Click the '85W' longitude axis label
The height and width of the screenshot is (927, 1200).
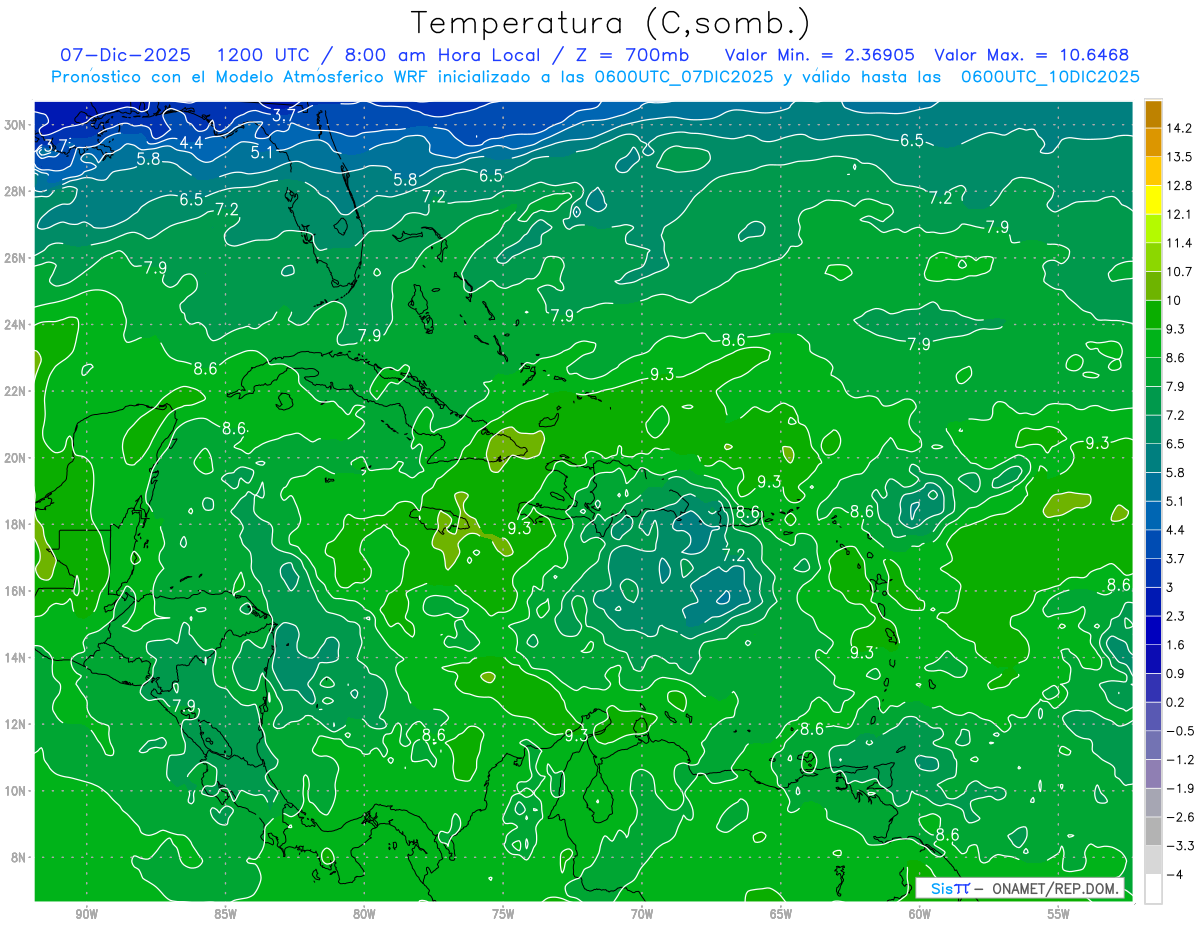pyautogui.click(x=226, y=914)
